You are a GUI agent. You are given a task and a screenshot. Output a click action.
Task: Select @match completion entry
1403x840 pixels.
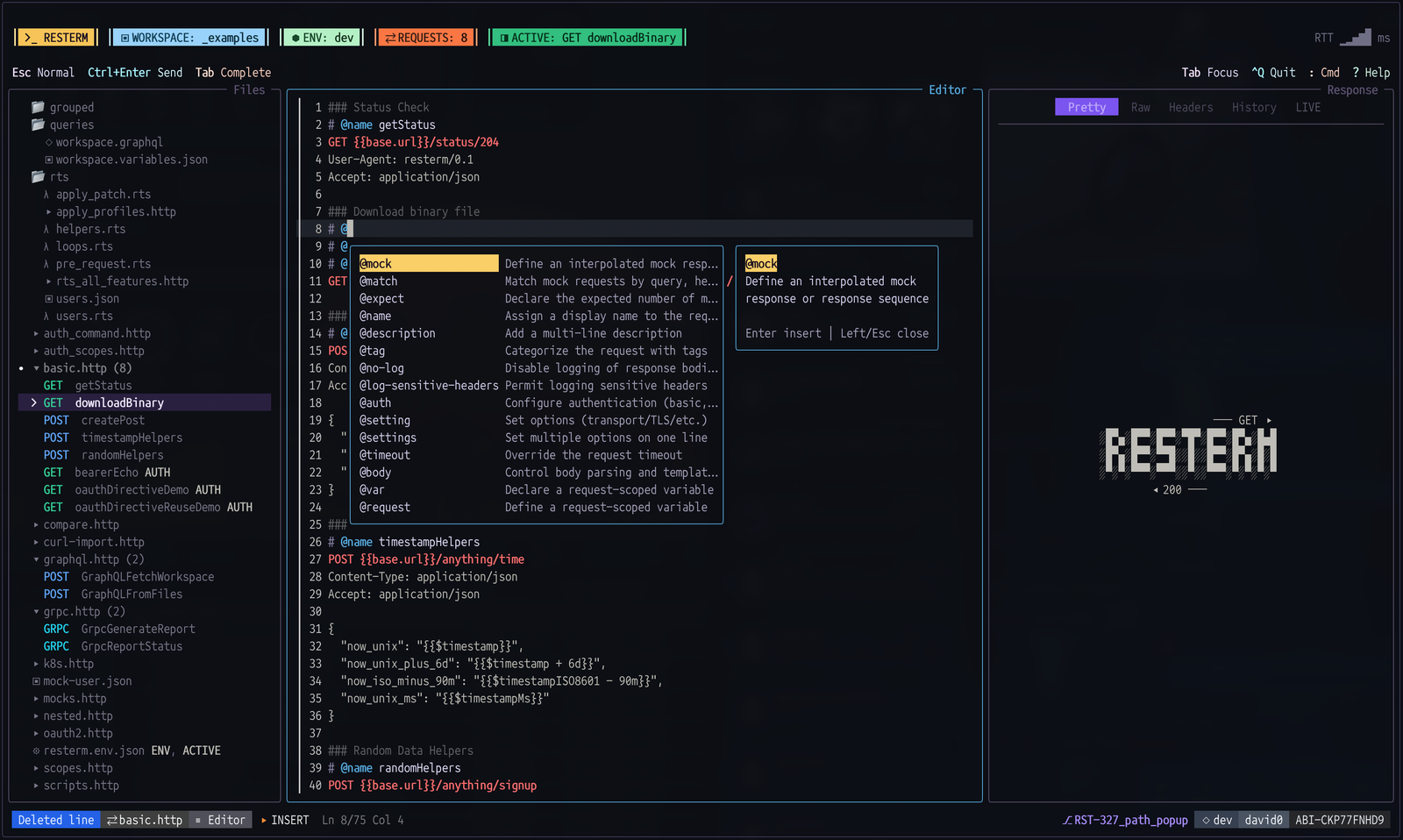pyautogui.click(x=538, y=281)
